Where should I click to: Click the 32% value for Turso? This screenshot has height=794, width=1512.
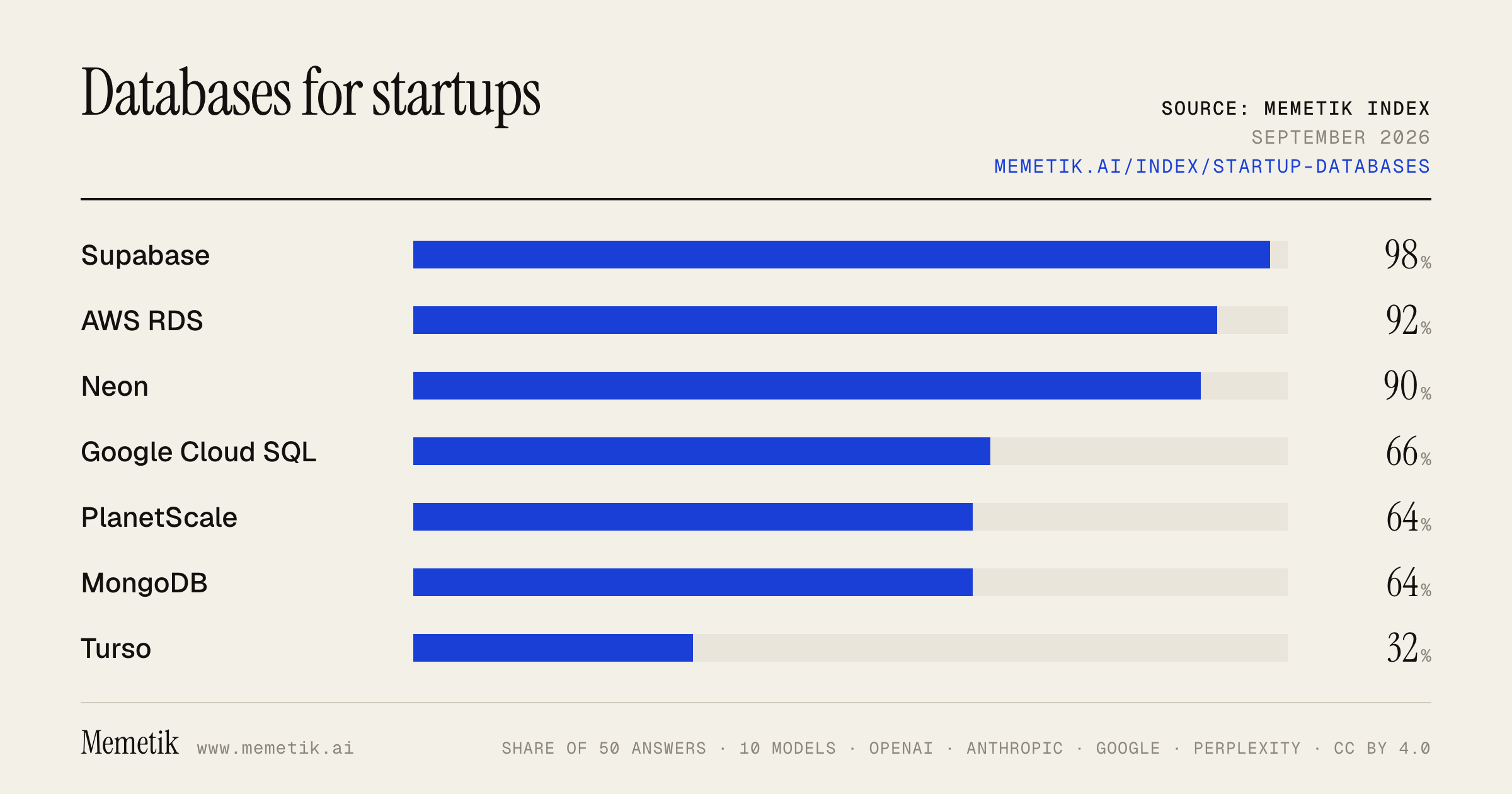(1409, 648)
